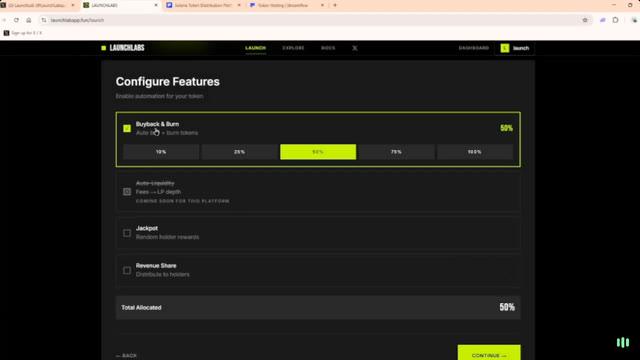Open the browser profile icon at far right

coord(634,20)
